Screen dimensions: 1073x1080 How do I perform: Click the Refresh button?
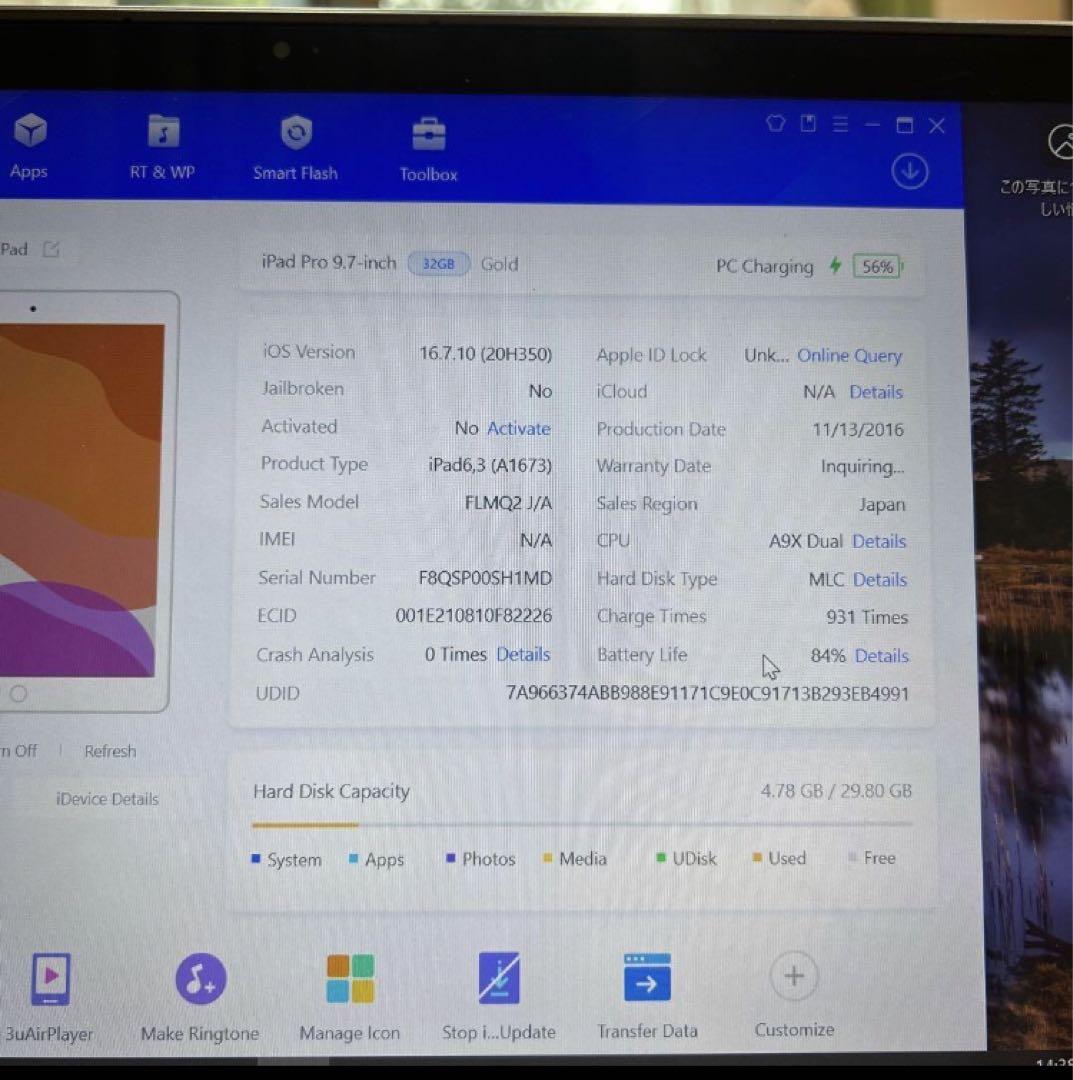click(x=110, y=751)
